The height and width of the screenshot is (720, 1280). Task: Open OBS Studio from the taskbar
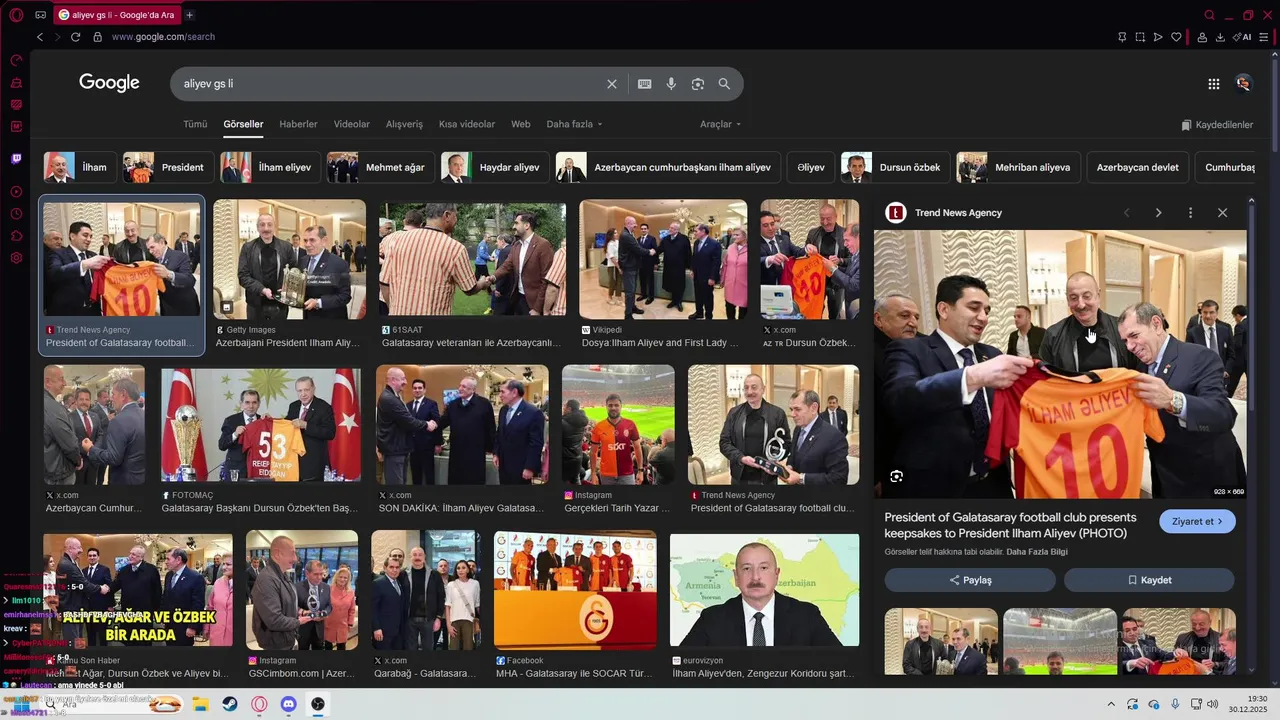point(318,704)
